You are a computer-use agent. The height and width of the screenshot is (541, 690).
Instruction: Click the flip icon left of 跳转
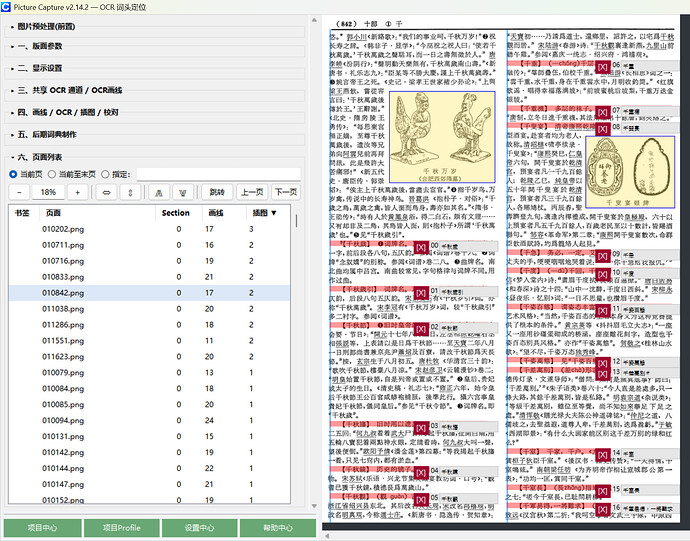183,192
